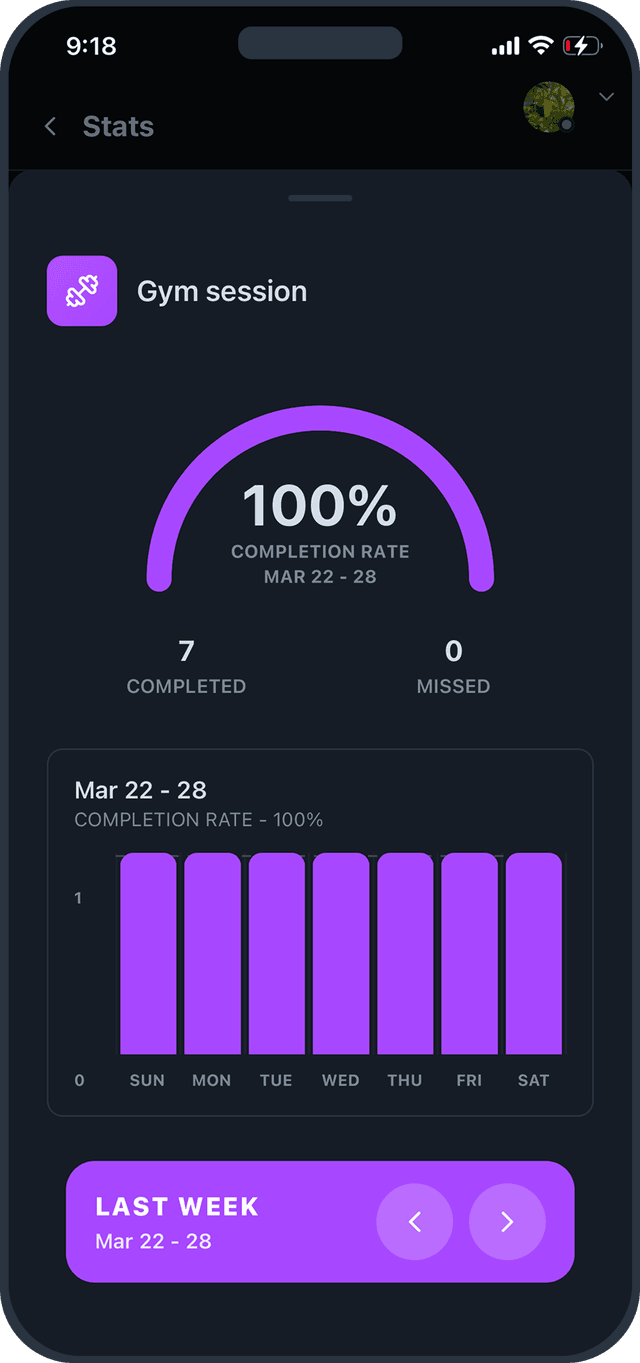Screen dimensions: 640x1363
Task: Tap the 100% completion gauge
Action: tap(320, 505)
